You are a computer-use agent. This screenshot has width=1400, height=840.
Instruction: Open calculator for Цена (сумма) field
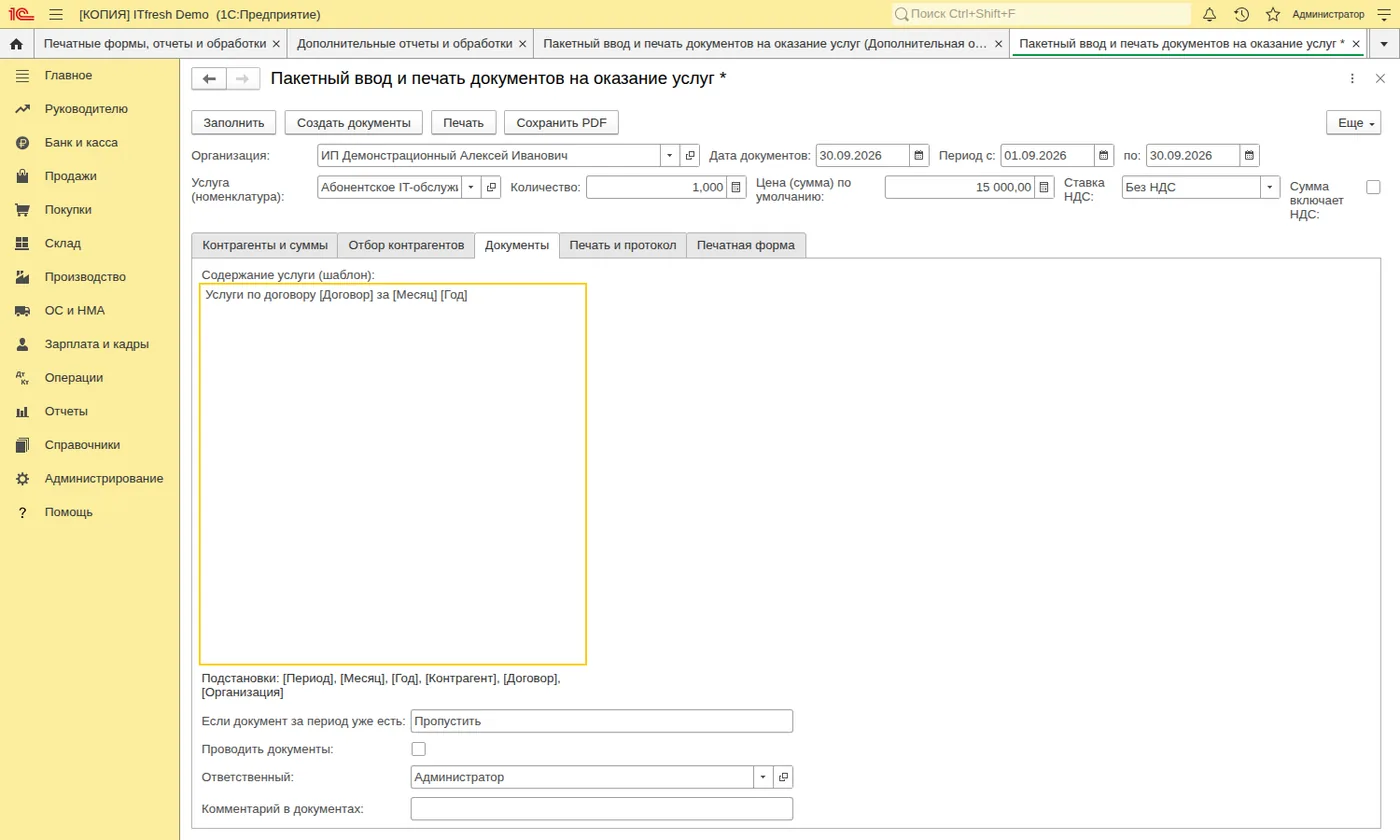[x=1045, y=187]
